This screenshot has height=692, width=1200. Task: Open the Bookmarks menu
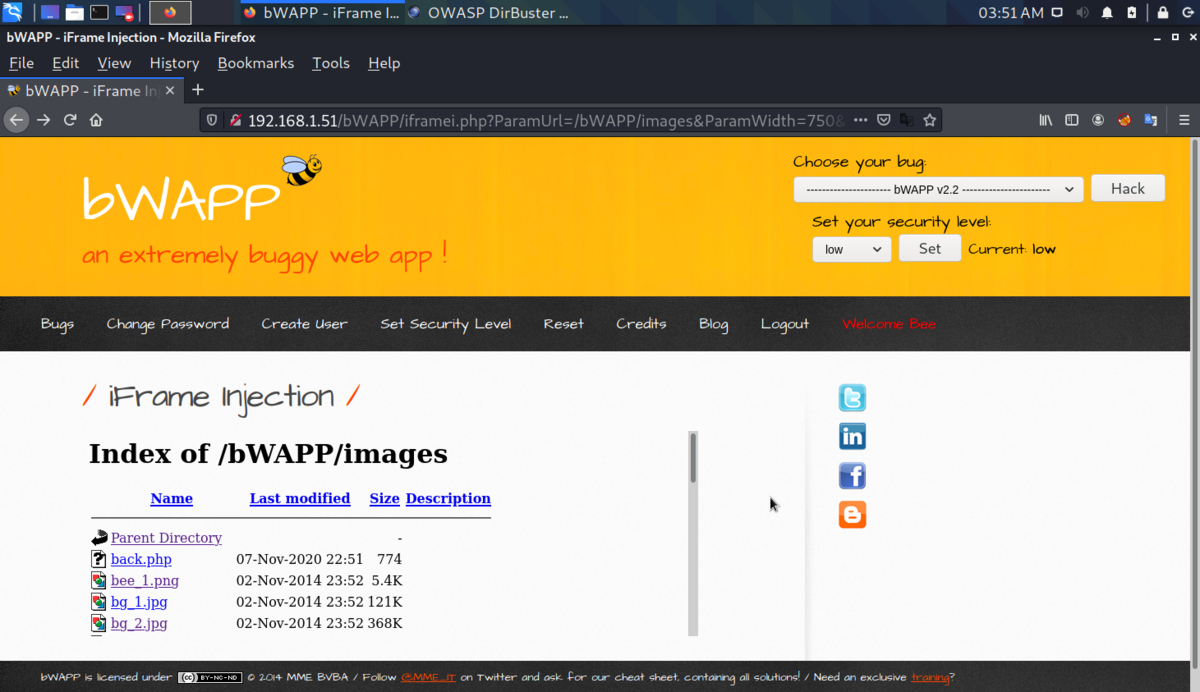coord(255,63)
